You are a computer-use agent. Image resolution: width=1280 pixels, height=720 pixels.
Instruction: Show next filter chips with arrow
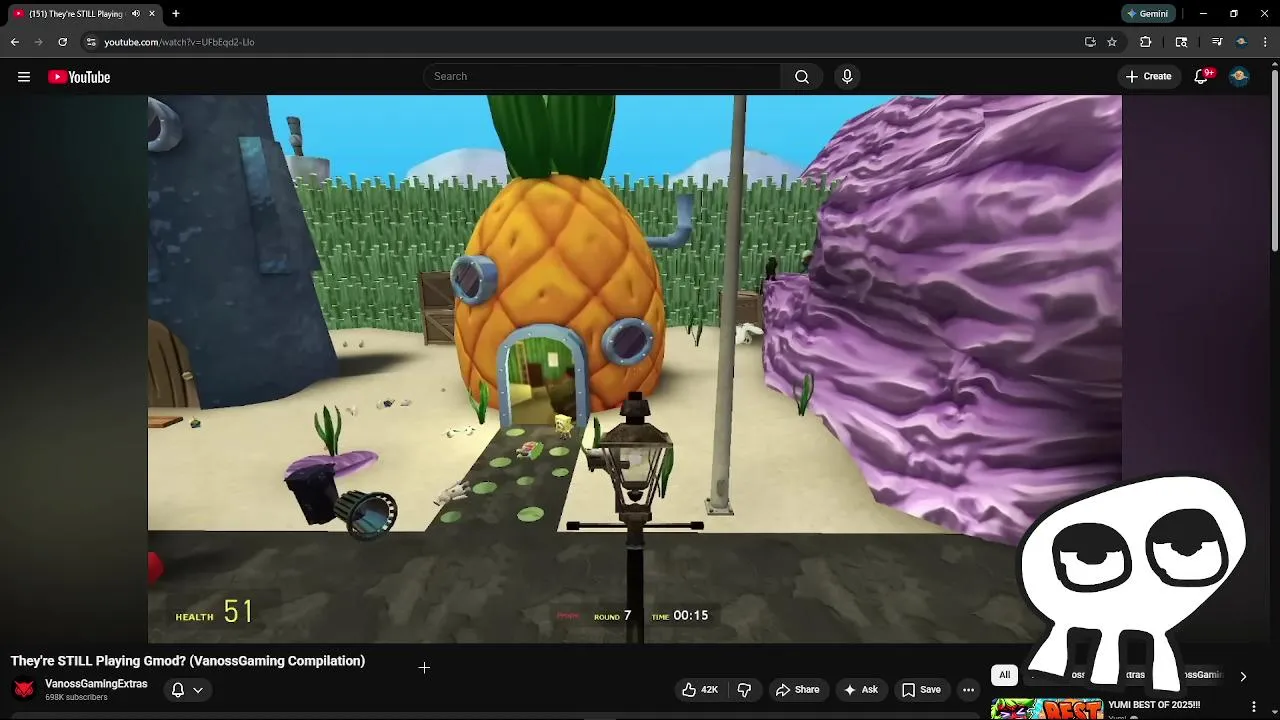(1243, 676)
